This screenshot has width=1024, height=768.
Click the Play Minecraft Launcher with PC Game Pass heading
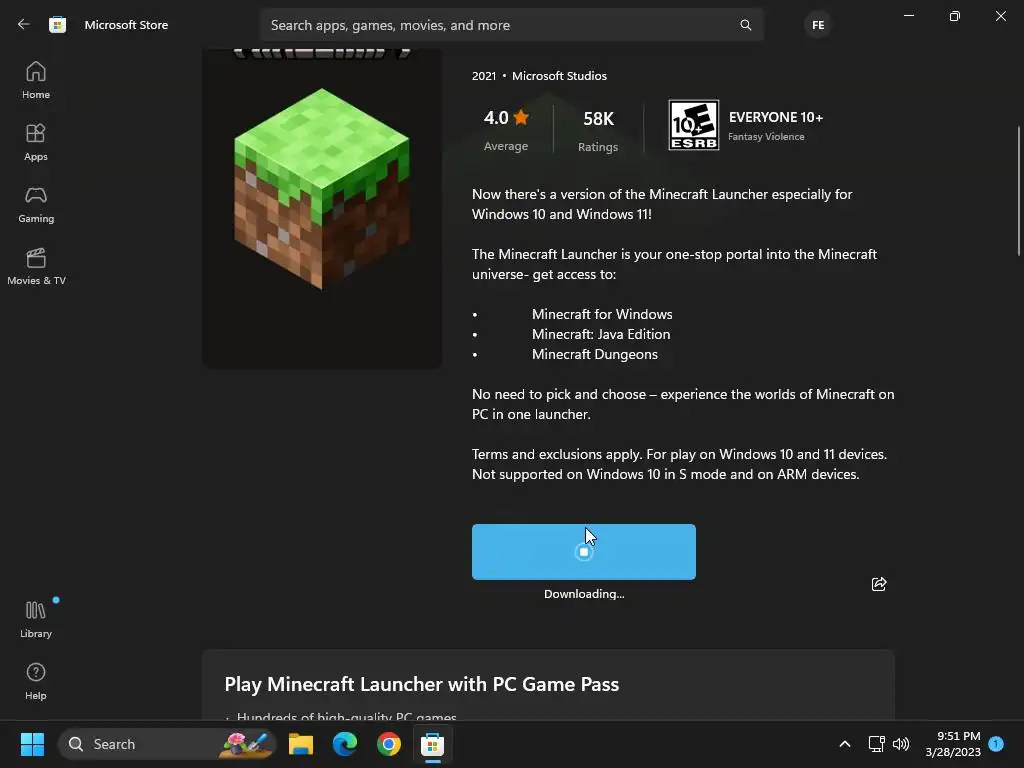pyautogui.click(x=422, y=684)
